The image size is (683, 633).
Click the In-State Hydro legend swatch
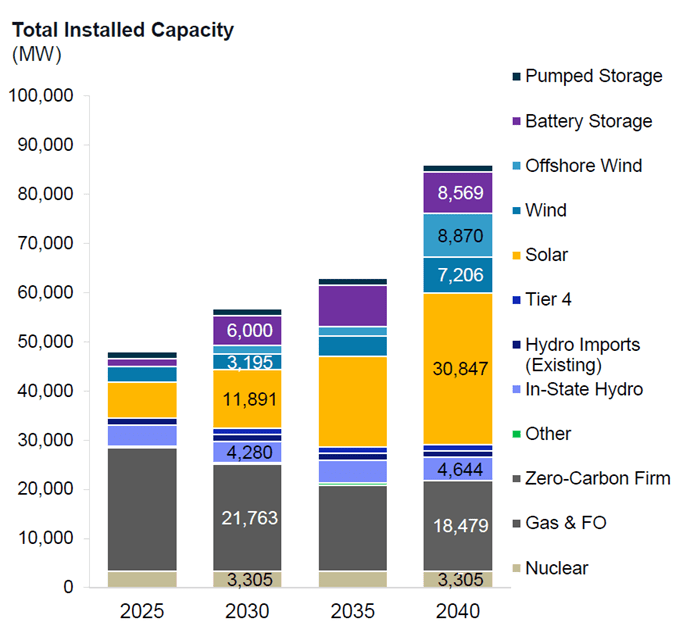point(516,390)
